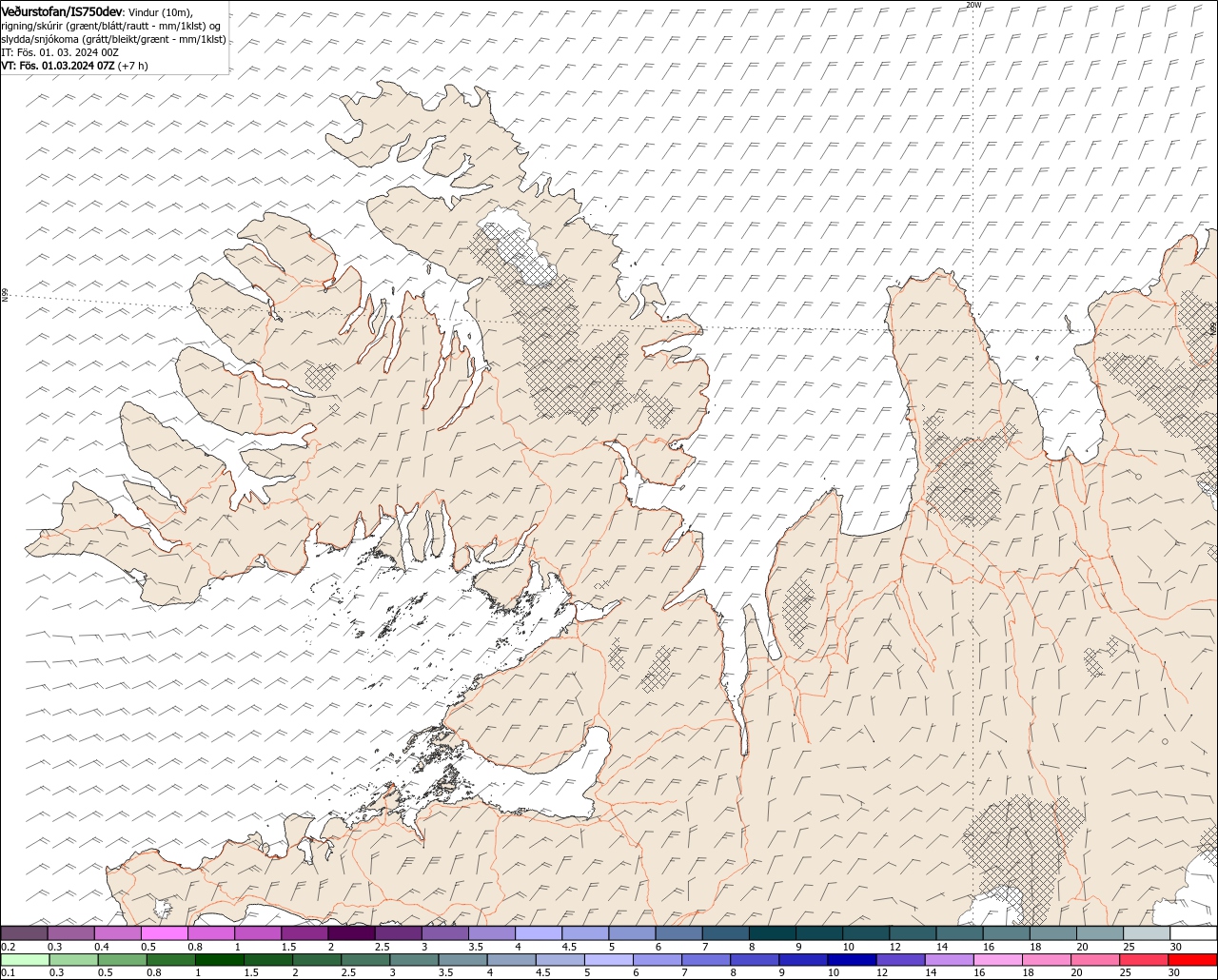
Task: Click the valid time 'VT: Fös. 01.03.2024 07Z'
Action: [58, 66]
